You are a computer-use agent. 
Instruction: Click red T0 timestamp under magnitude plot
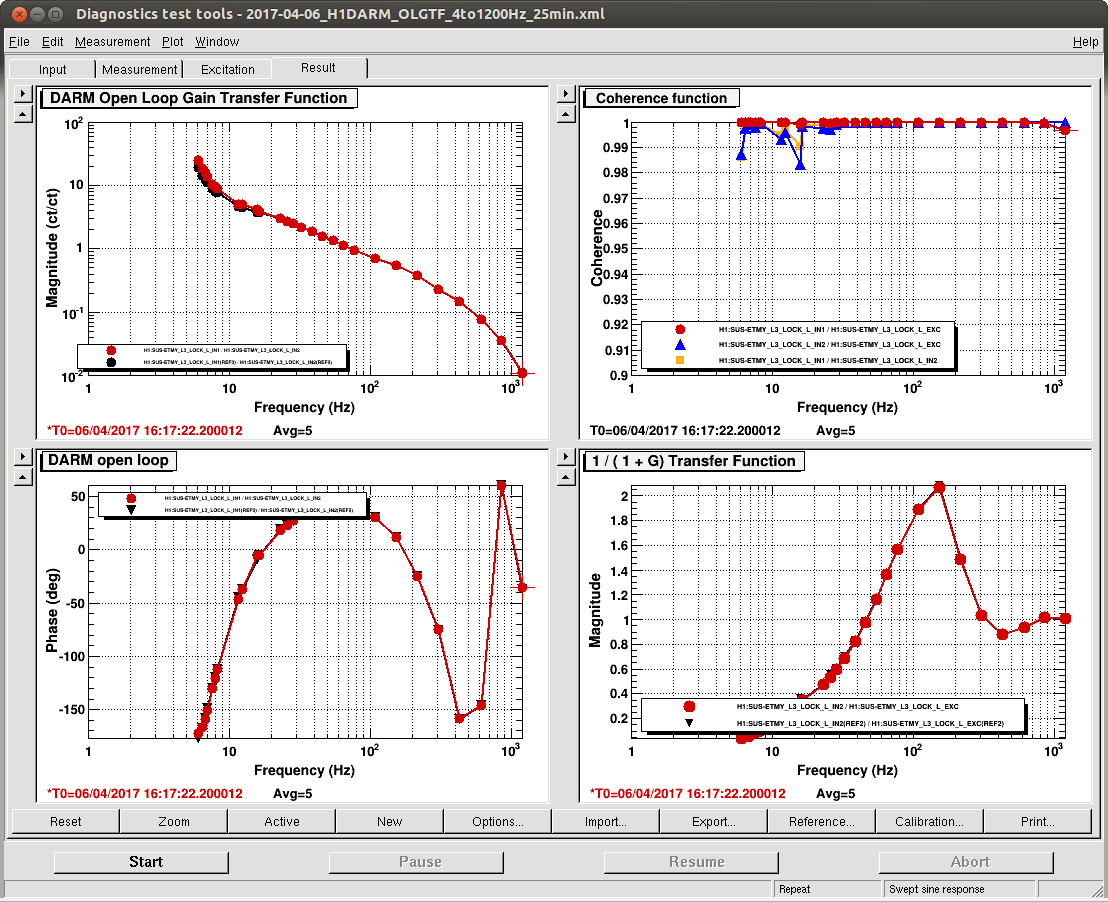145,430
